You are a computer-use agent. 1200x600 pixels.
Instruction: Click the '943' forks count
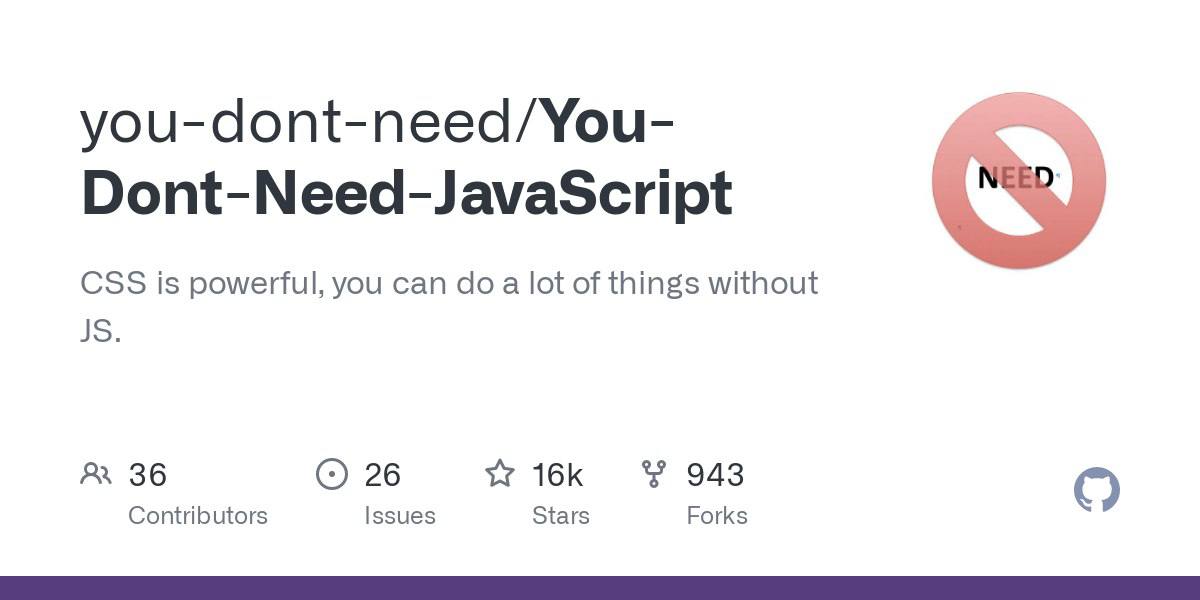[x=715, y=474]
